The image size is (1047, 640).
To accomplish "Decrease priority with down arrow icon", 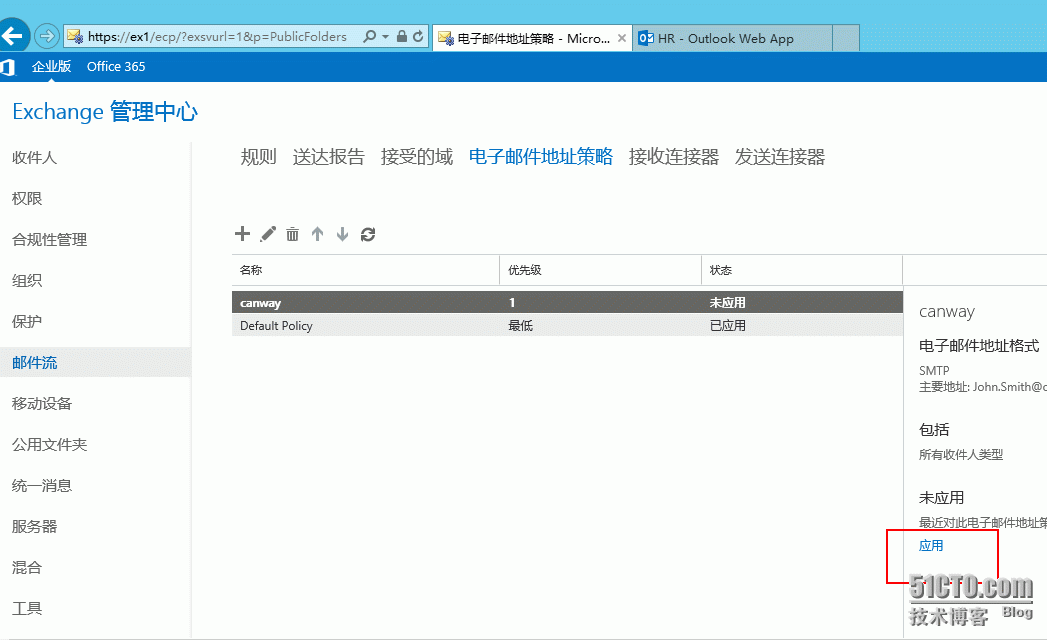I will click(343, 234).
